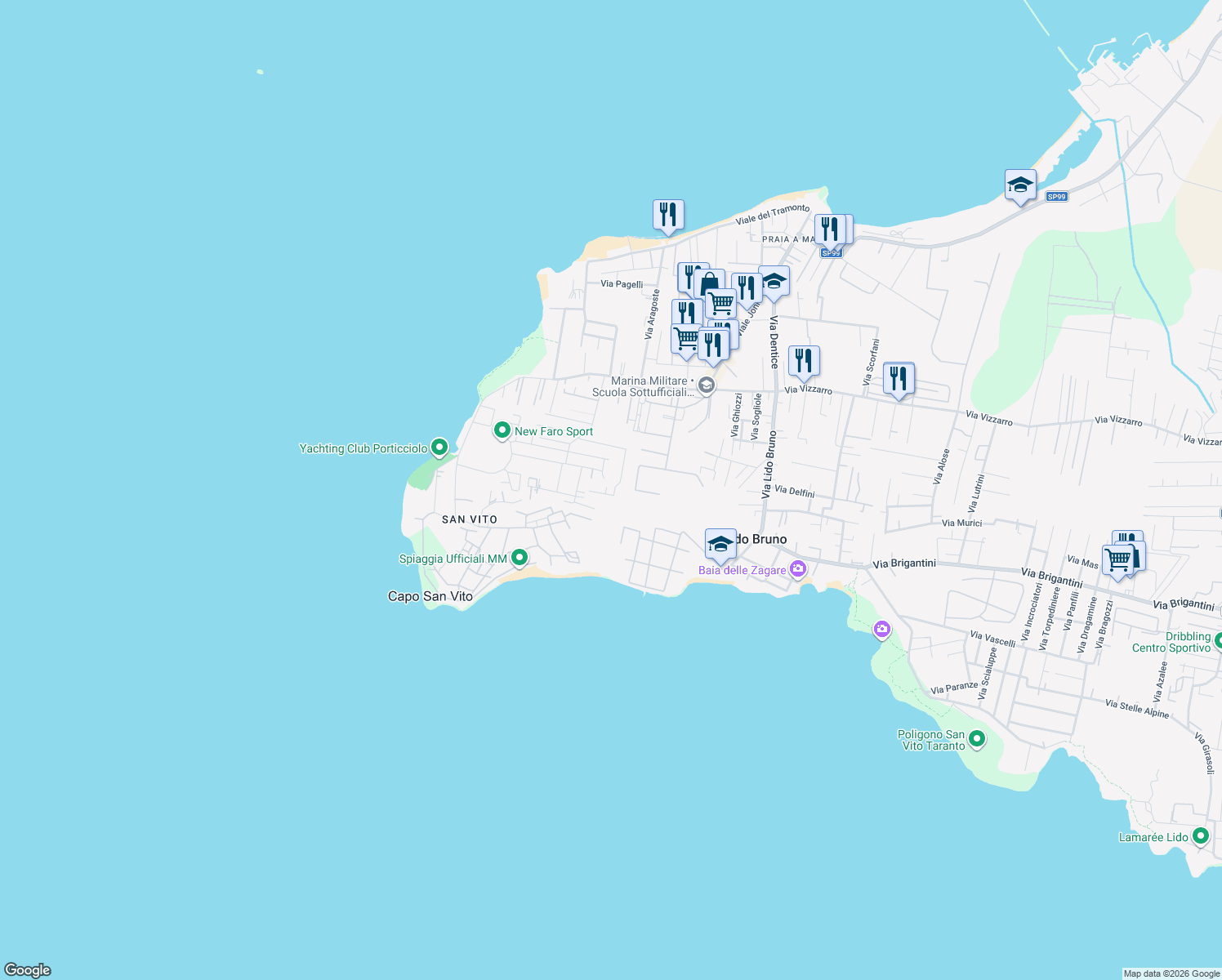The image size is (1222, 980).
Task: Select the New Faro Sport marker
Action: click(502, 430)
